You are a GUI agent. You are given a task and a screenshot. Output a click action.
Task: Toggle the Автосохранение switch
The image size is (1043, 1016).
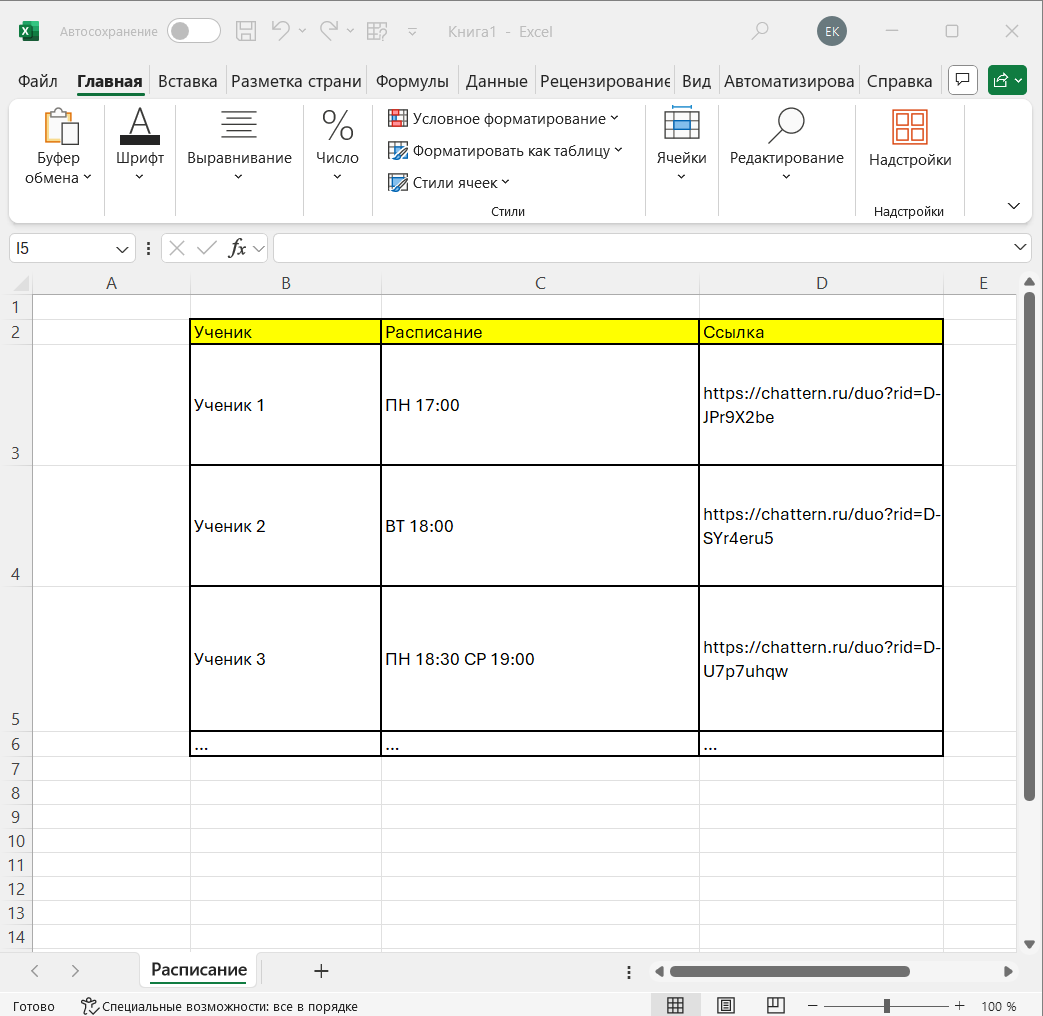click(x=193, y=31)
